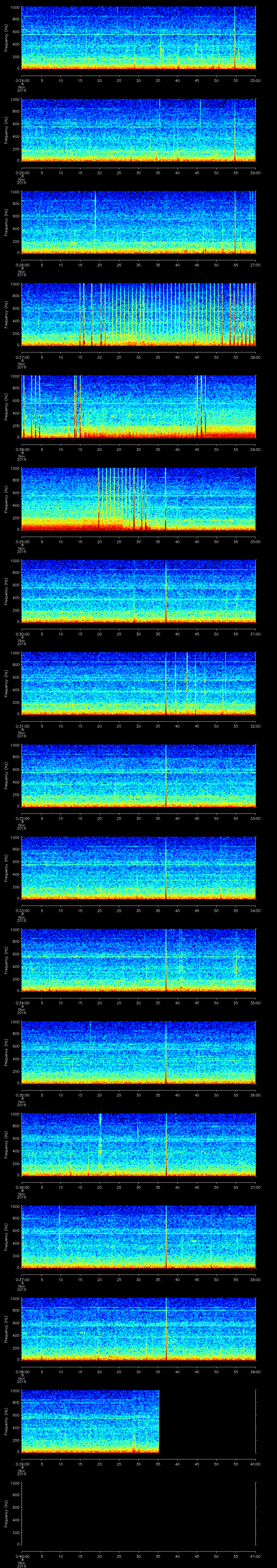Click the 25:00 end time label
Screen dimensions: 277x1568
255,80
